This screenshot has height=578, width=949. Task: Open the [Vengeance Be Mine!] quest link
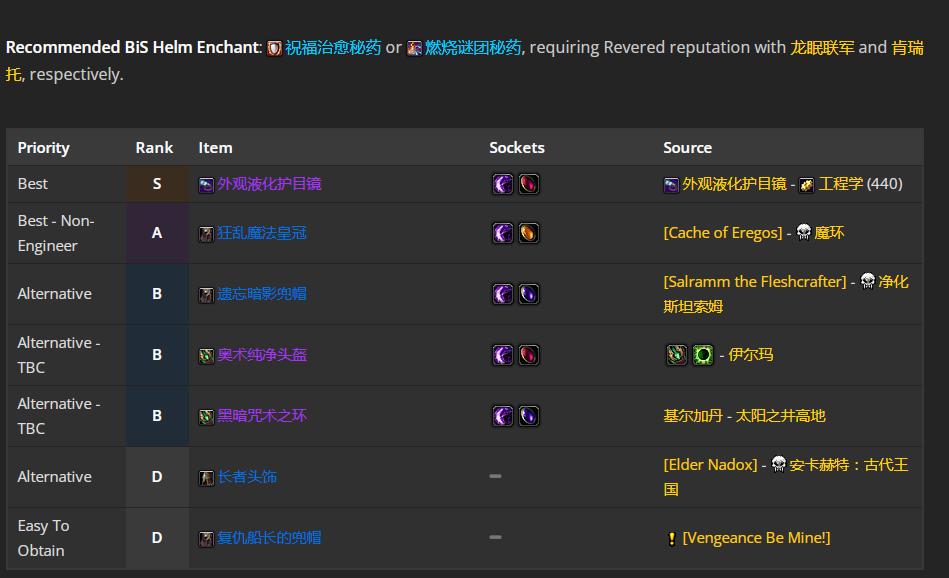click(756, 538)
